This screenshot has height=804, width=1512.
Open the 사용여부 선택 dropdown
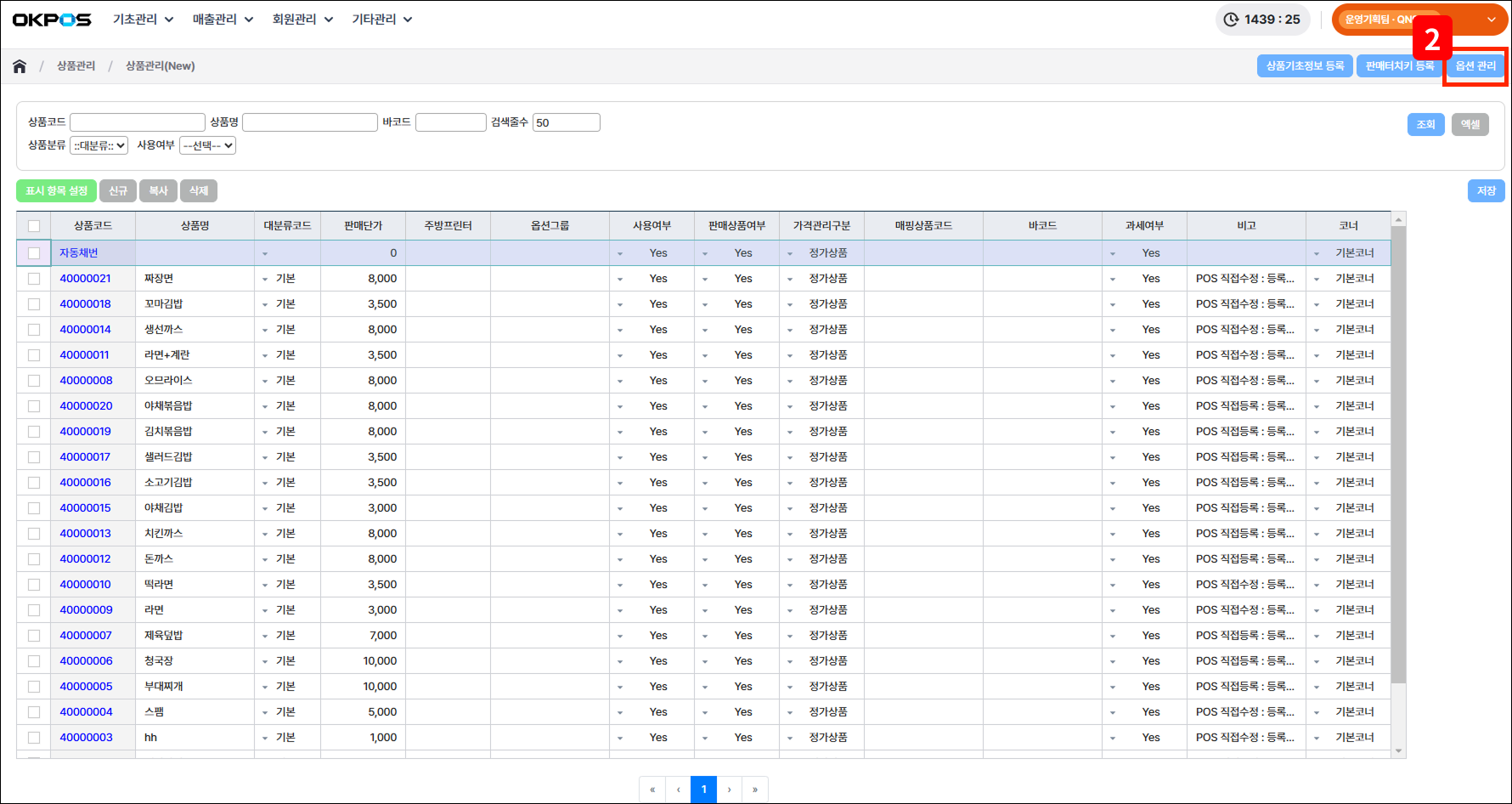click(207, 145)
